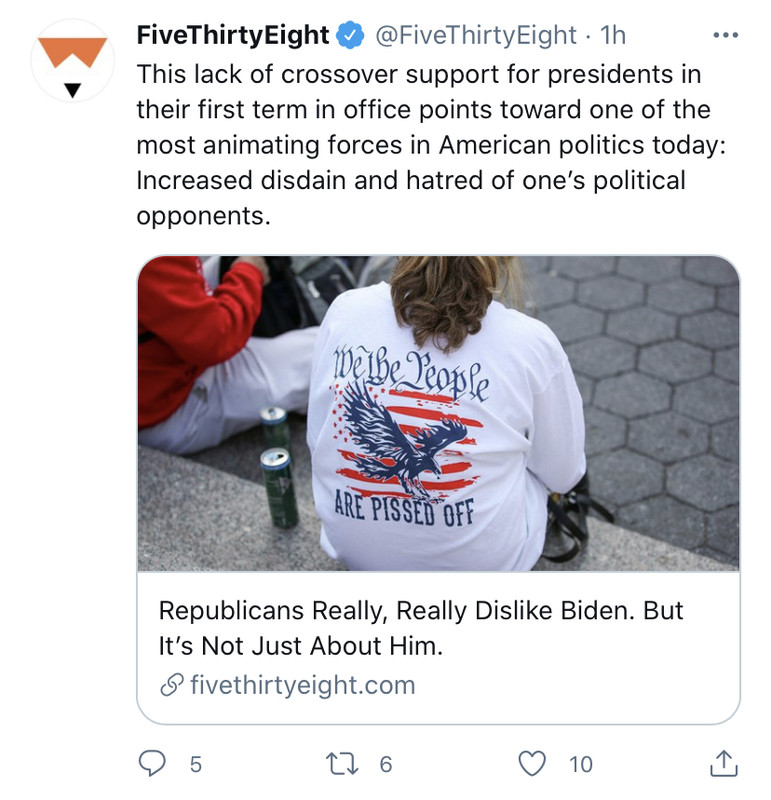Screen dimensions: 771x800
Task: Open the three-dot more options menu
Action: tap(724, 36)
